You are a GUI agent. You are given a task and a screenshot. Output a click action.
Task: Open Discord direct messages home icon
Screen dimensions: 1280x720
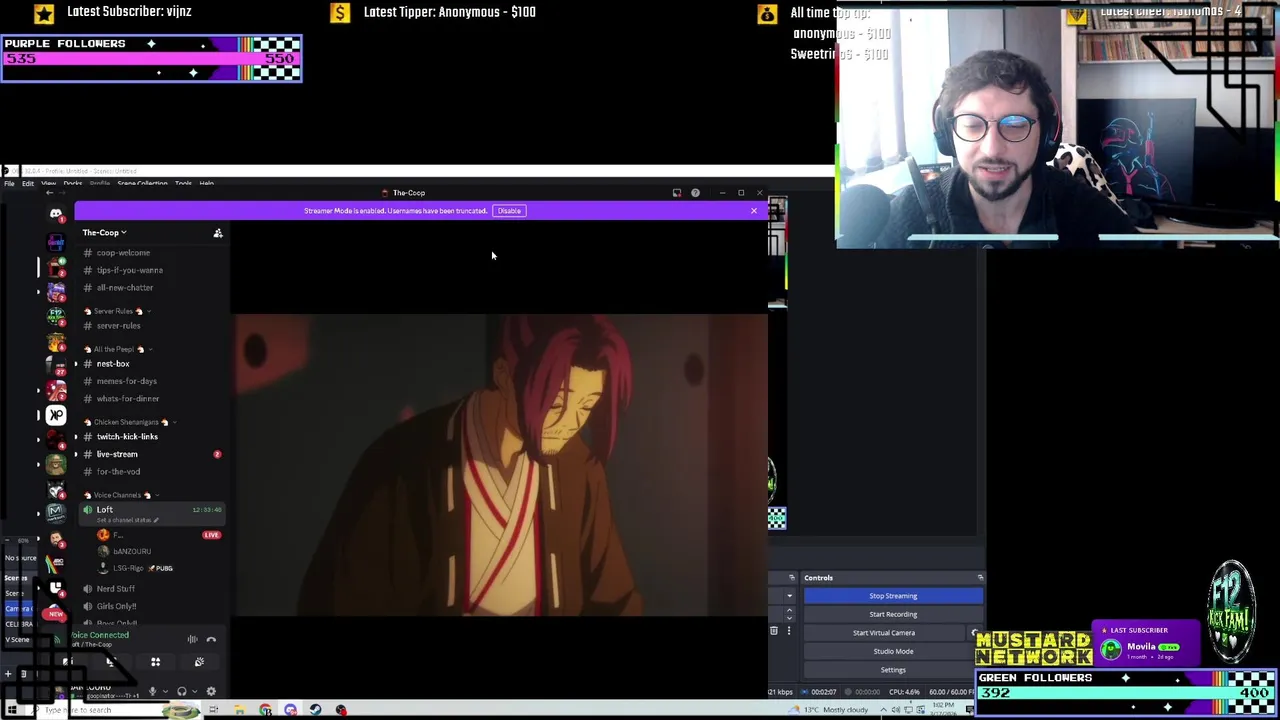pyautogui.click(x=56, y=213)
